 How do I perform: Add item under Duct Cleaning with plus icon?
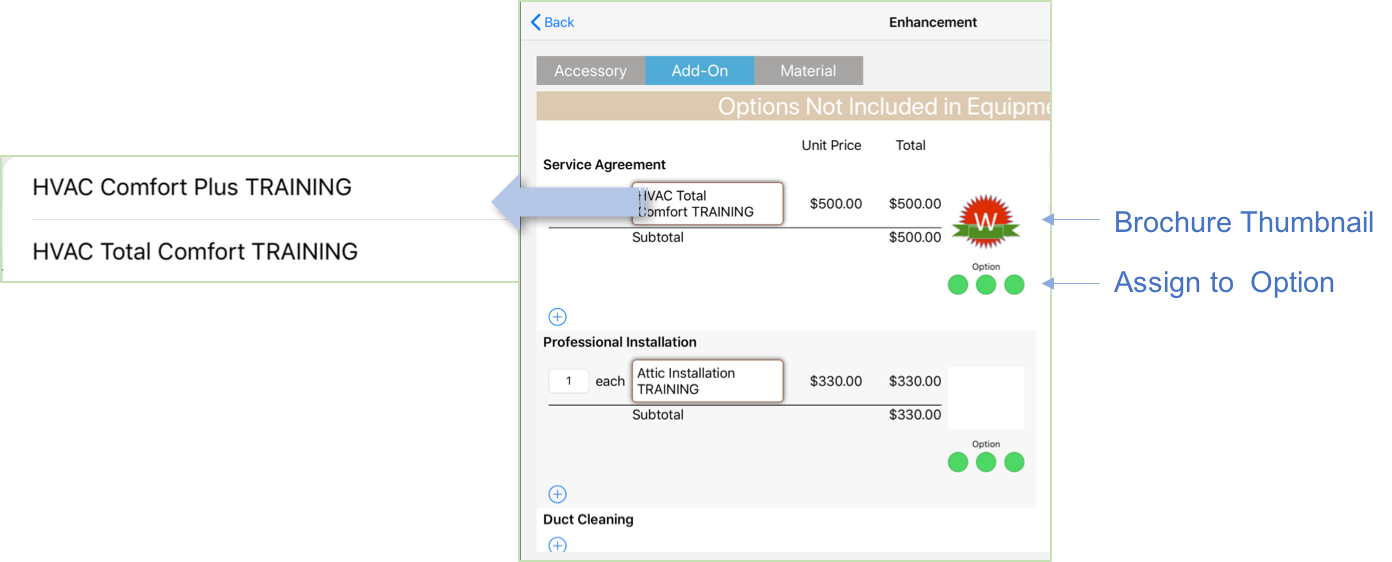(558, 545)
